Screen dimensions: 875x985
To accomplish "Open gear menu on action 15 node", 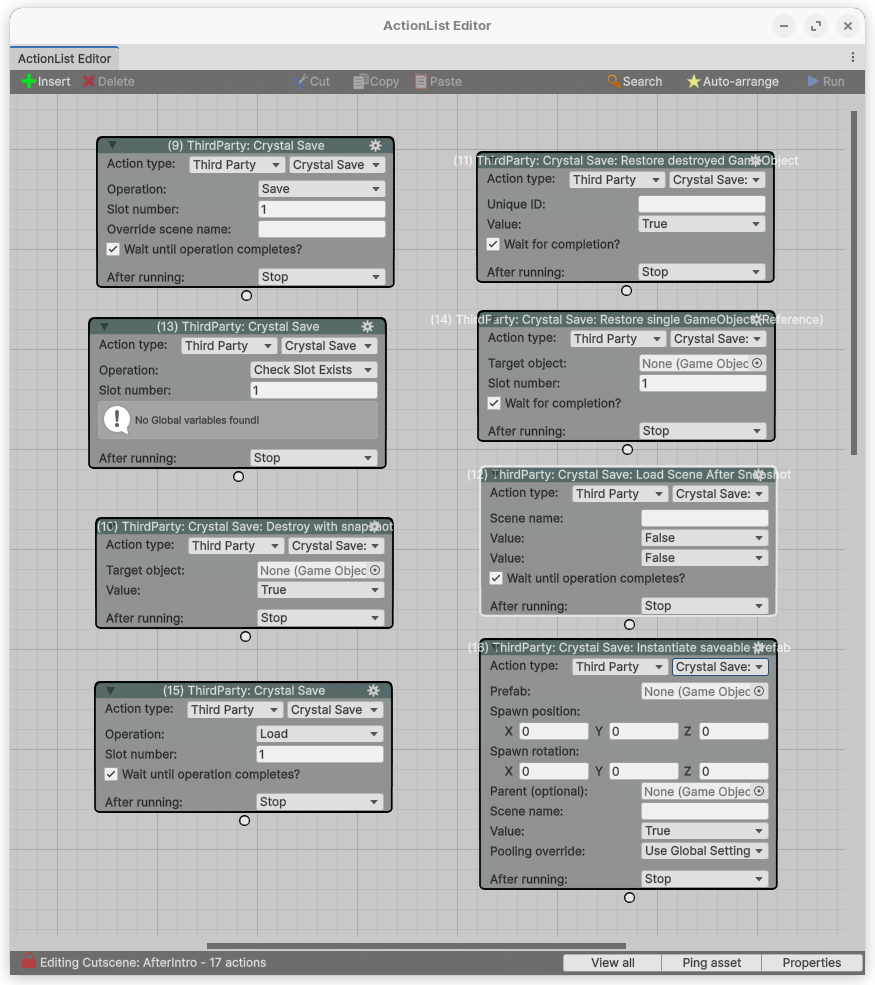I will click(373, 691).
